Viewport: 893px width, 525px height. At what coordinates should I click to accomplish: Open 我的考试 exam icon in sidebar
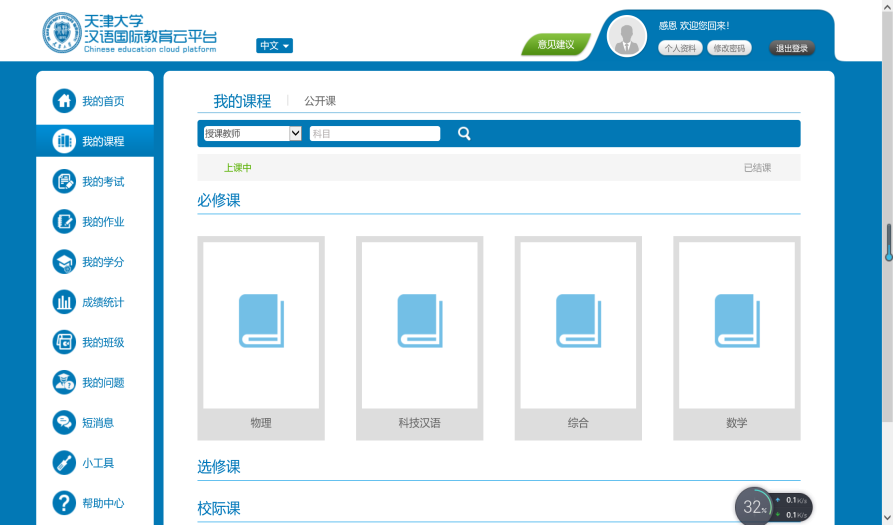[64, 181]
